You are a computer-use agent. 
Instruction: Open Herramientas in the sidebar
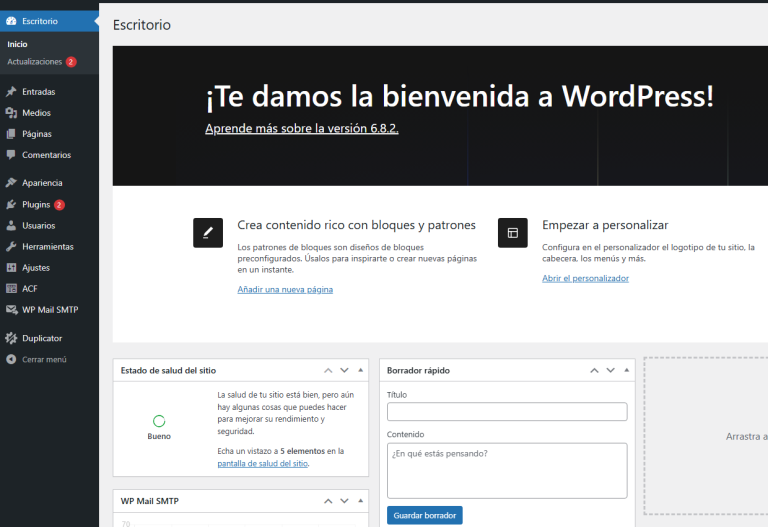tap(49, 246)
